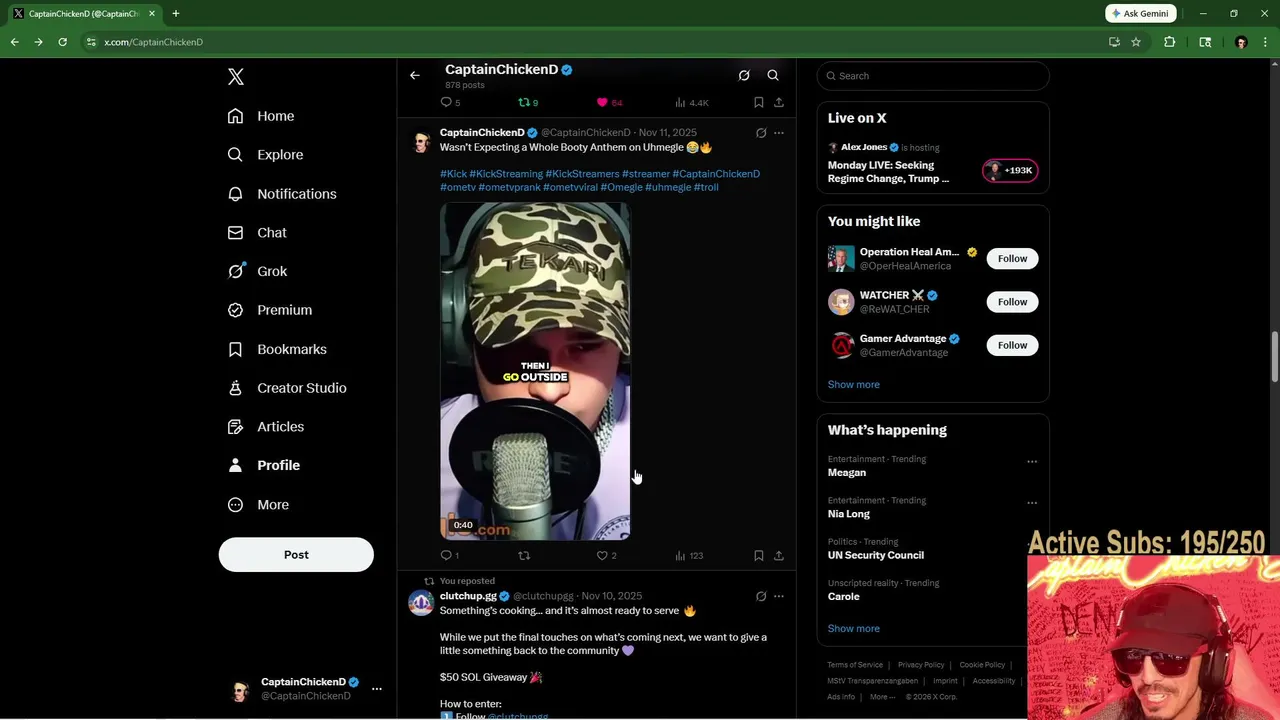This screenshot has width=1280, height=720.
Task: Follow Gamer Advantage
Action: [1012, 345]
